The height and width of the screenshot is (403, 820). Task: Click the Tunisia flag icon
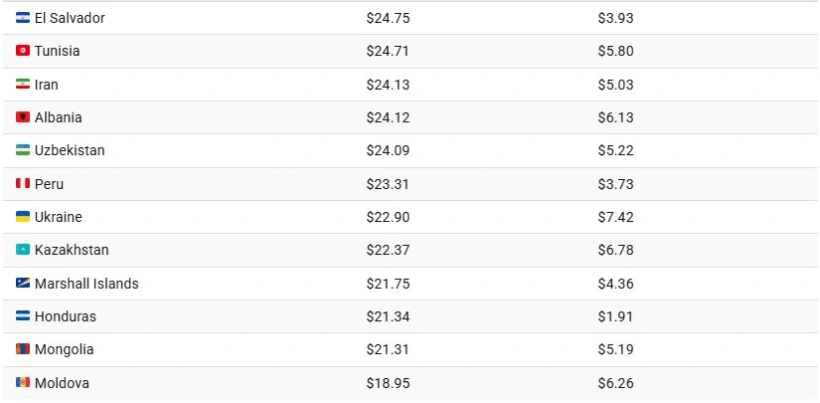point(23,51)
